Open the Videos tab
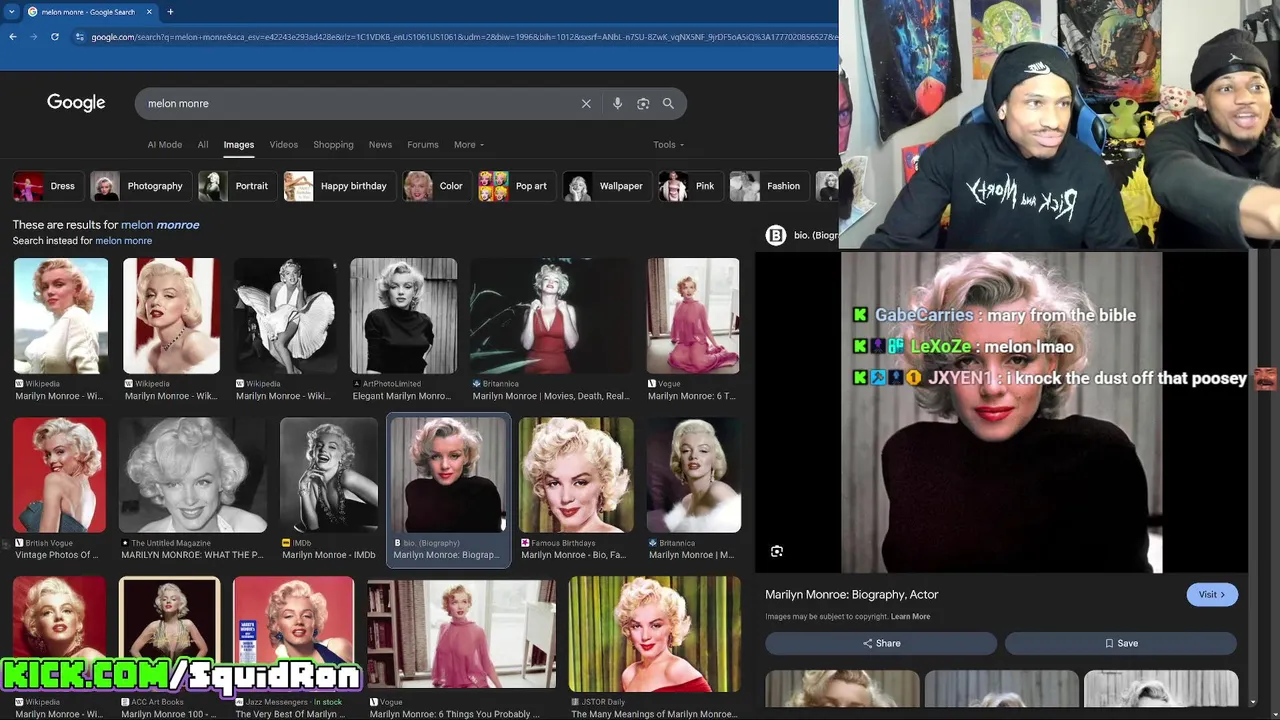The image size is (1280, 720). point(284,145)
